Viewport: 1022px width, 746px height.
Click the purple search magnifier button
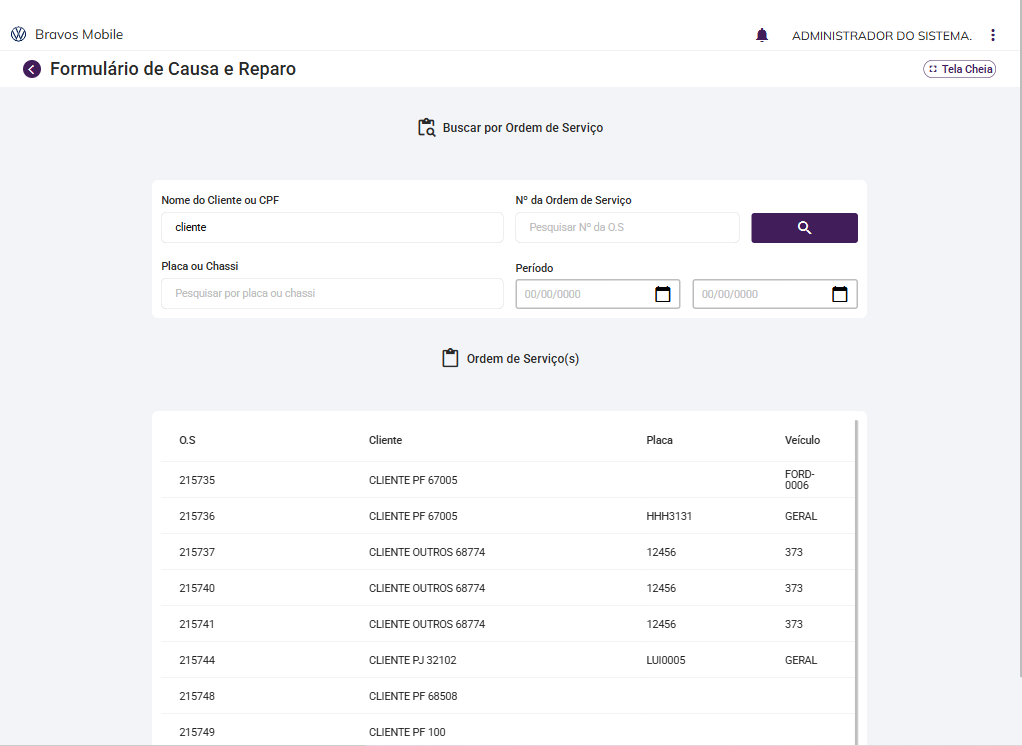pyautogui.click(x=804, y=228)
